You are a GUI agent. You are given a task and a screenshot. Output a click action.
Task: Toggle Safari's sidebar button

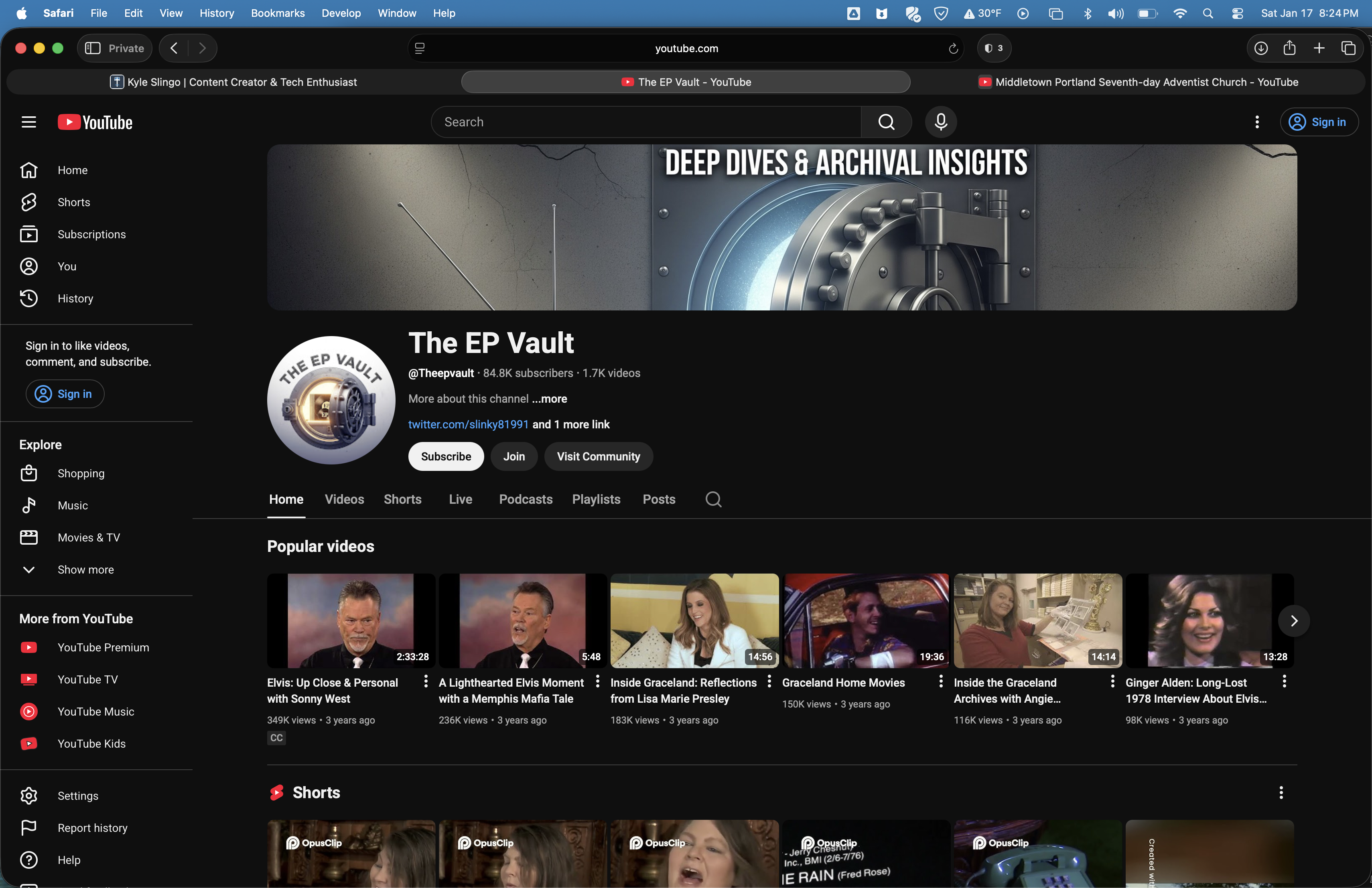pyautogui.click(x=93, y=49)
